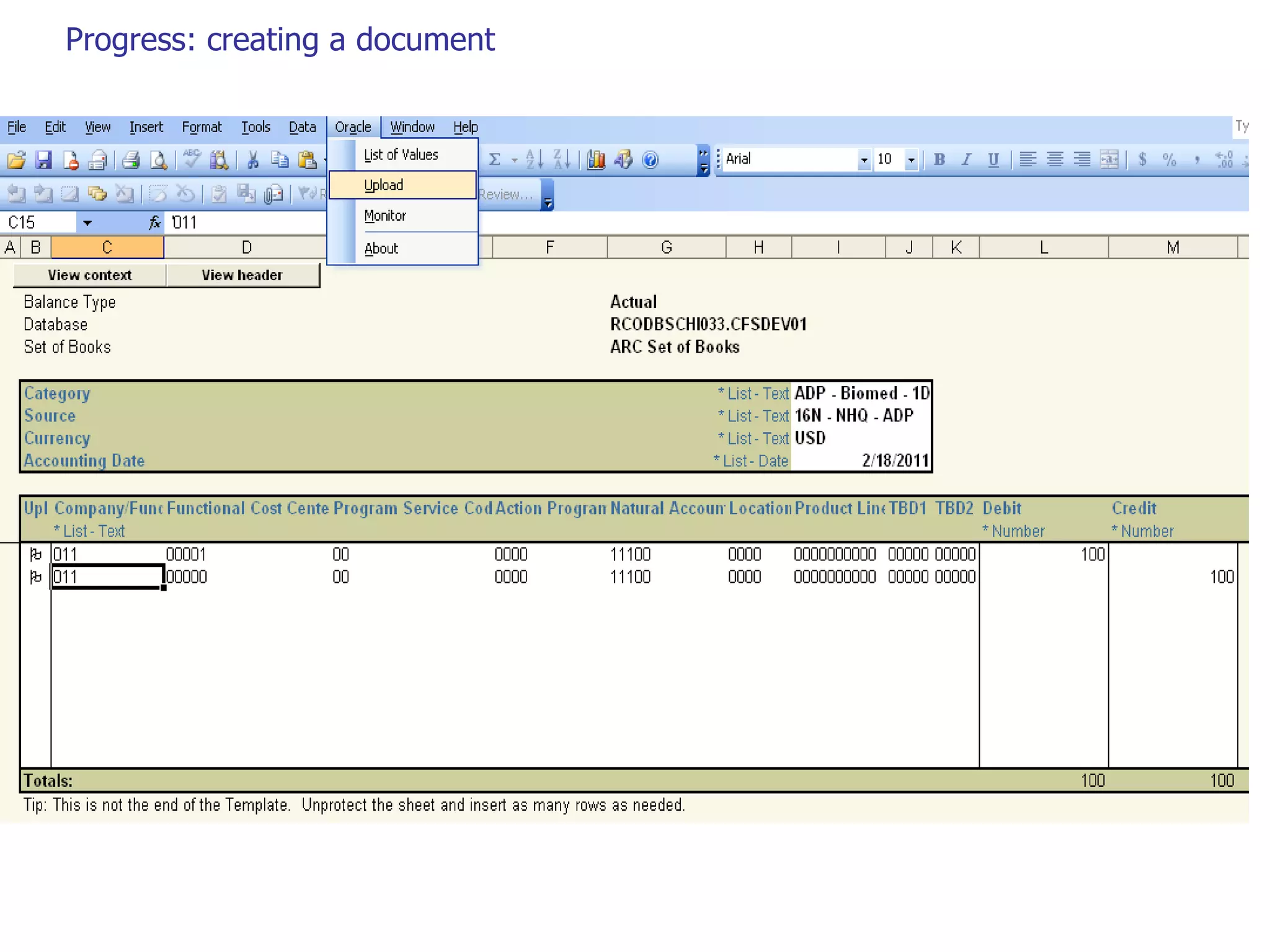Viewport: 1270px width, 952px height.
Task: Select Monitor in the Oracle menu
Action: tap(403, 216)
